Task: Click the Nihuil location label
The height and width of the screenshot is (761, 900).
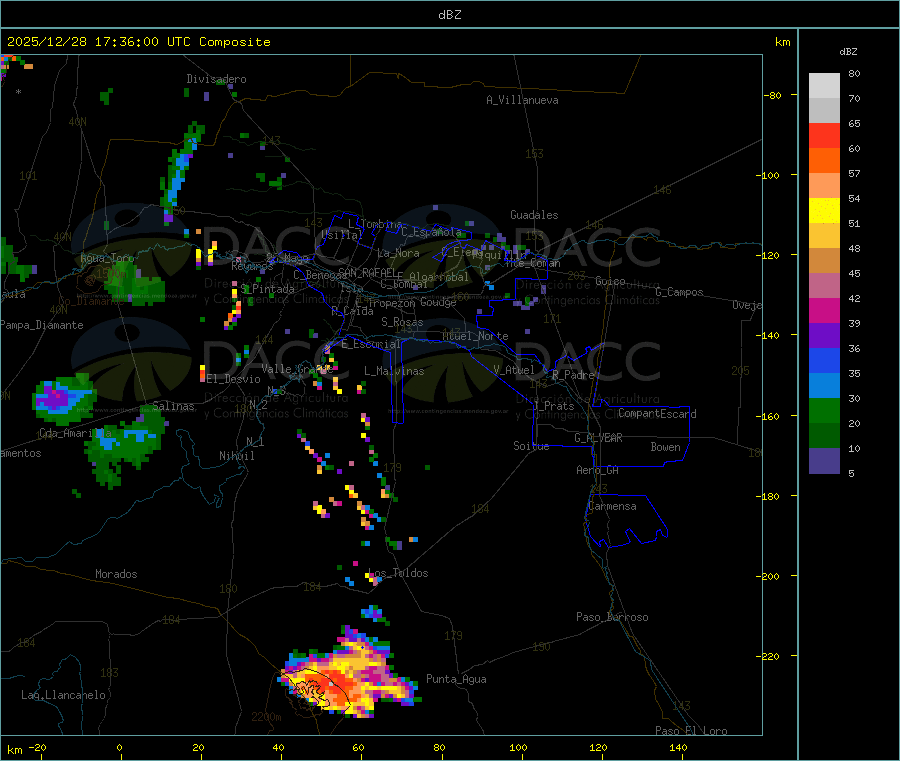Action: point(236,456)
